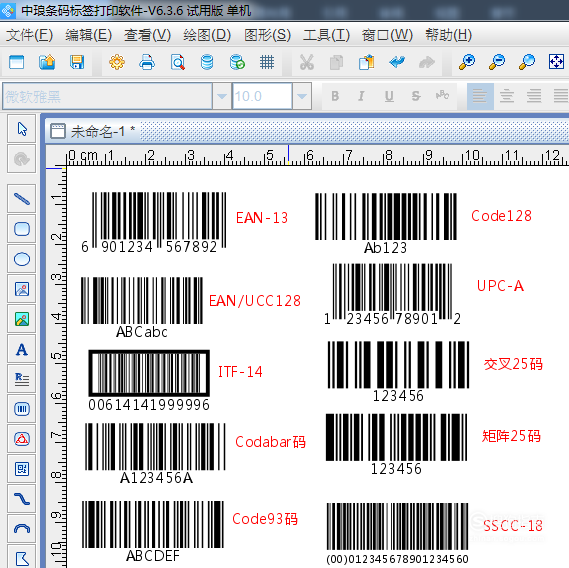
Task: Toggle bold formatting button
Action: click(335, 96)
